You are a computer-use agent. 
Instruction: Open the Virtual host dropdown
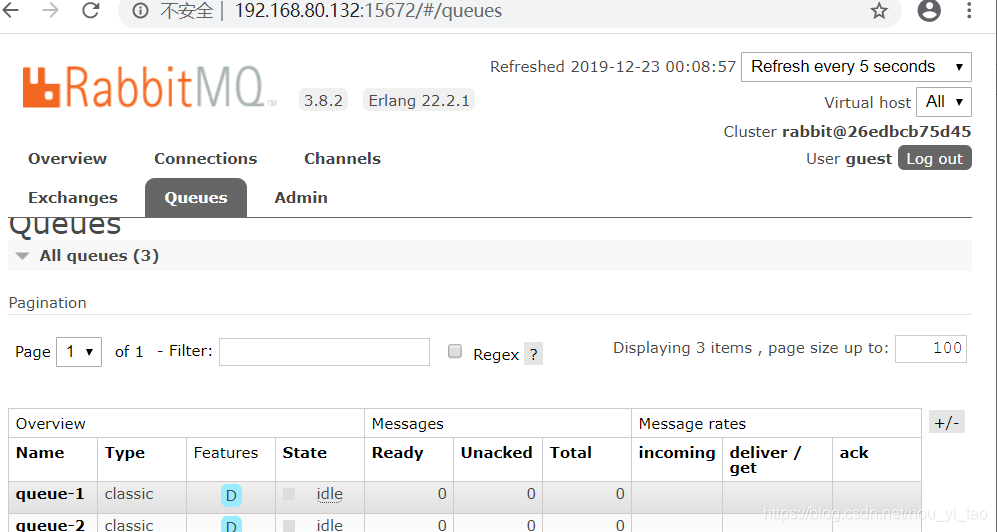pos(944,102)
